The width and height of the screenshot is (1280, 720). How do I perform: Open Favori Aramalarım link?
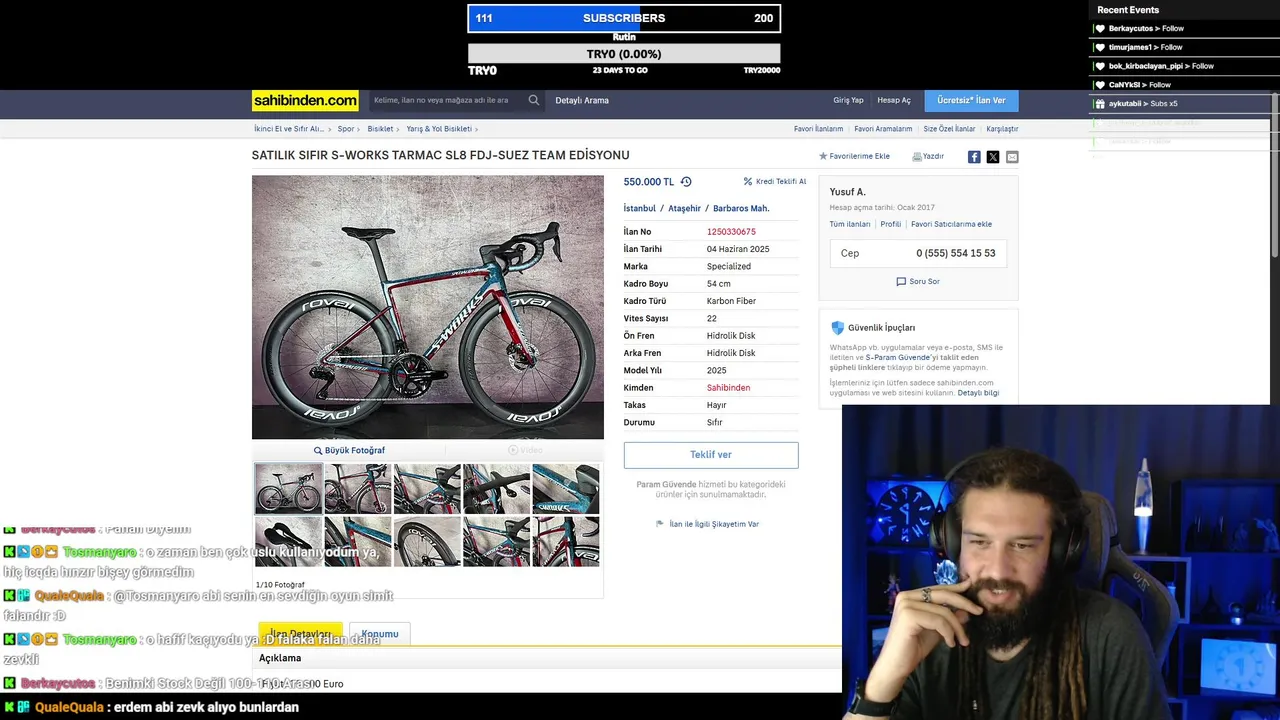(x=883, y=129)
